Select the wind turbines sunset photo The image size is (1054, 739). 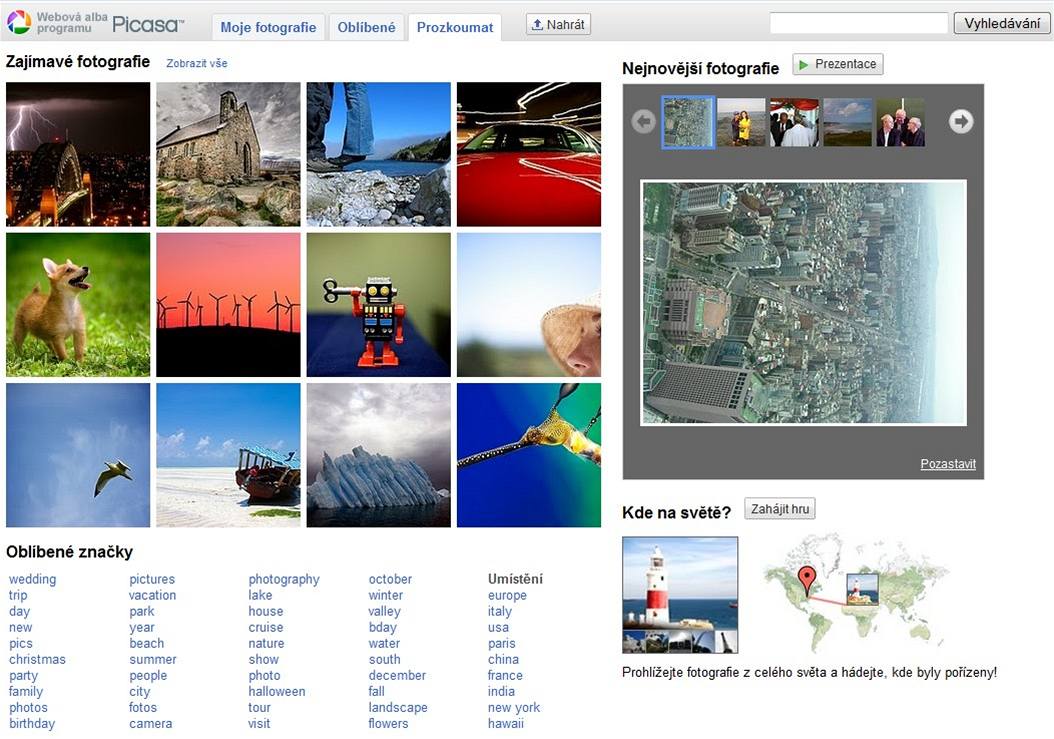[x=228, y=305]
